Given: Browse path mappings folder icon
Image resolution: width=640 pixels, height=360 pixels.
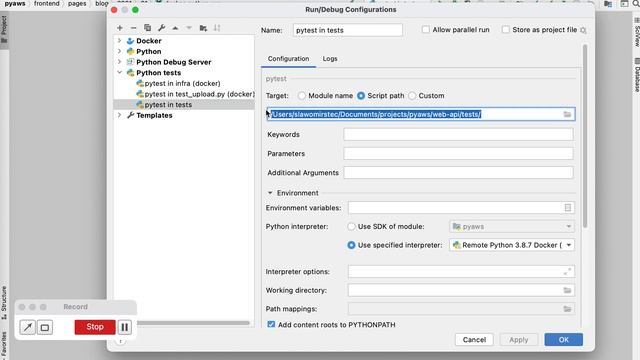Looking at the screenshot, I should (567, 309).
